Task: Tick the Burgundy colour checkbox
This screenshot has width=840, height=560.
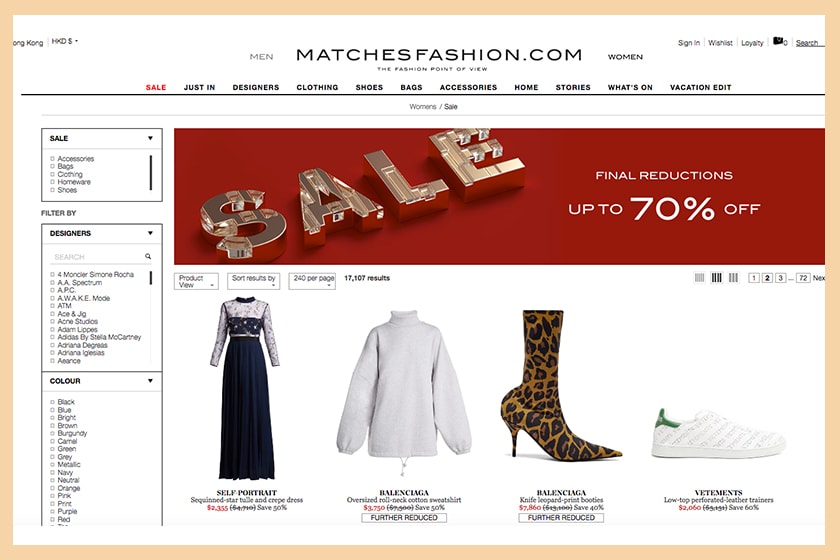Action: (52, 434)
